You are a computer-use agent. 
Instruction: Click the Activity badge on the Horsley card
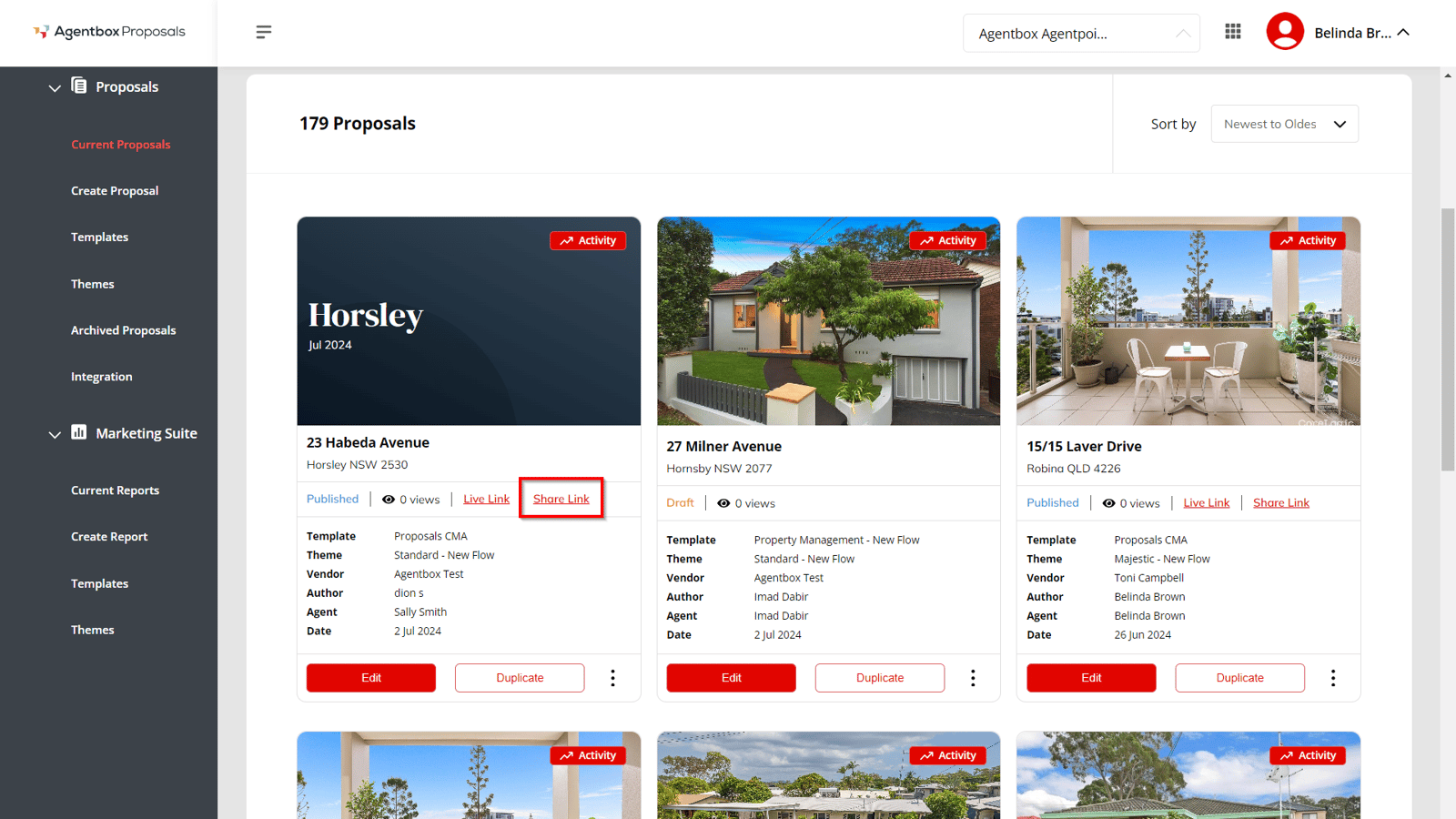click(588, 240)
